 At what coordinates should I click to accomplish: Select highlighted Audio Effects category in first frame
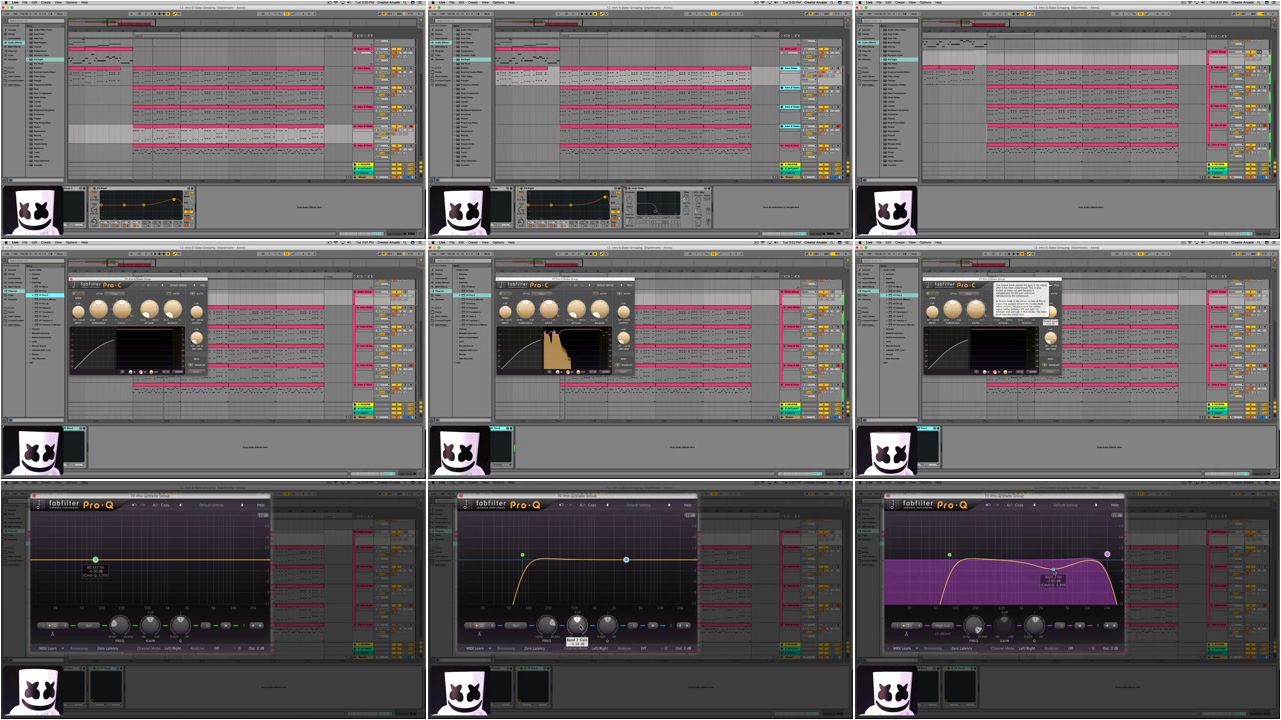point(16,42)
